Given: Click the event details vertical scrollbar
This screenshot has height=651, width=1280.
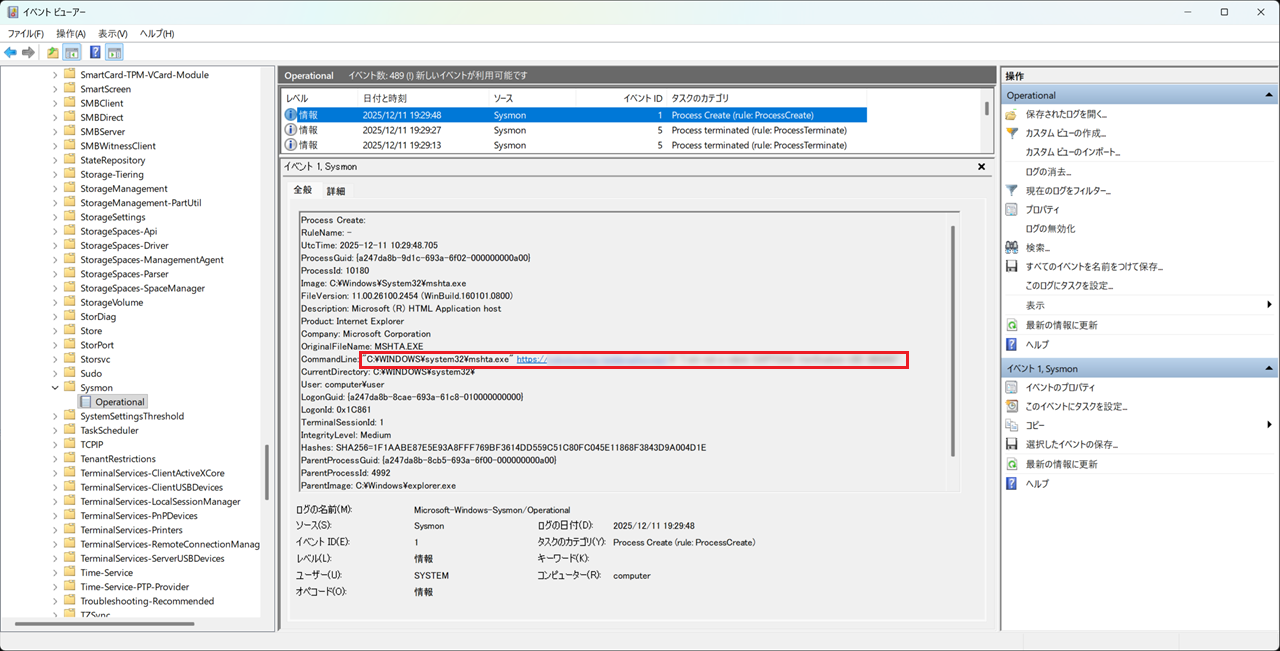Looking at the screenshot, I should (953, 340).
